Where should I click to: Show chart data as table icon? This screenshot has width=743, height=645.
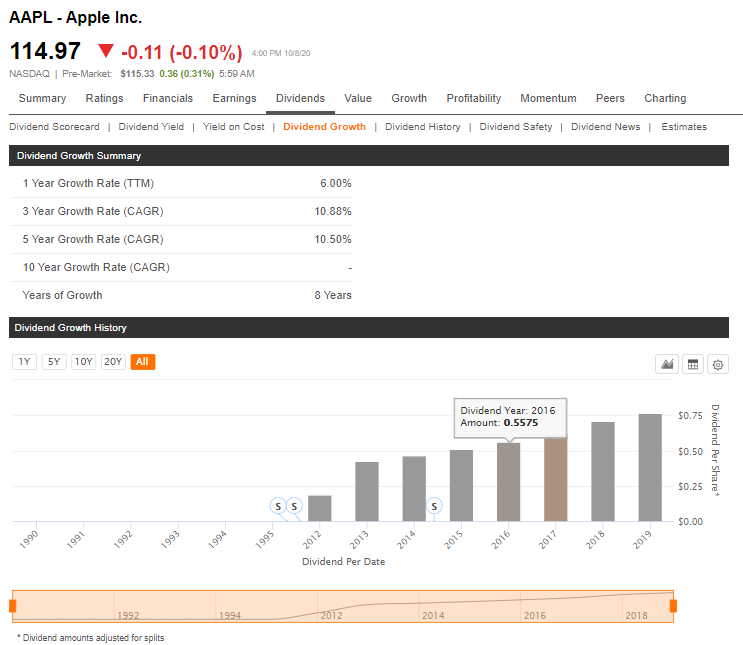[x=693, y=364]
